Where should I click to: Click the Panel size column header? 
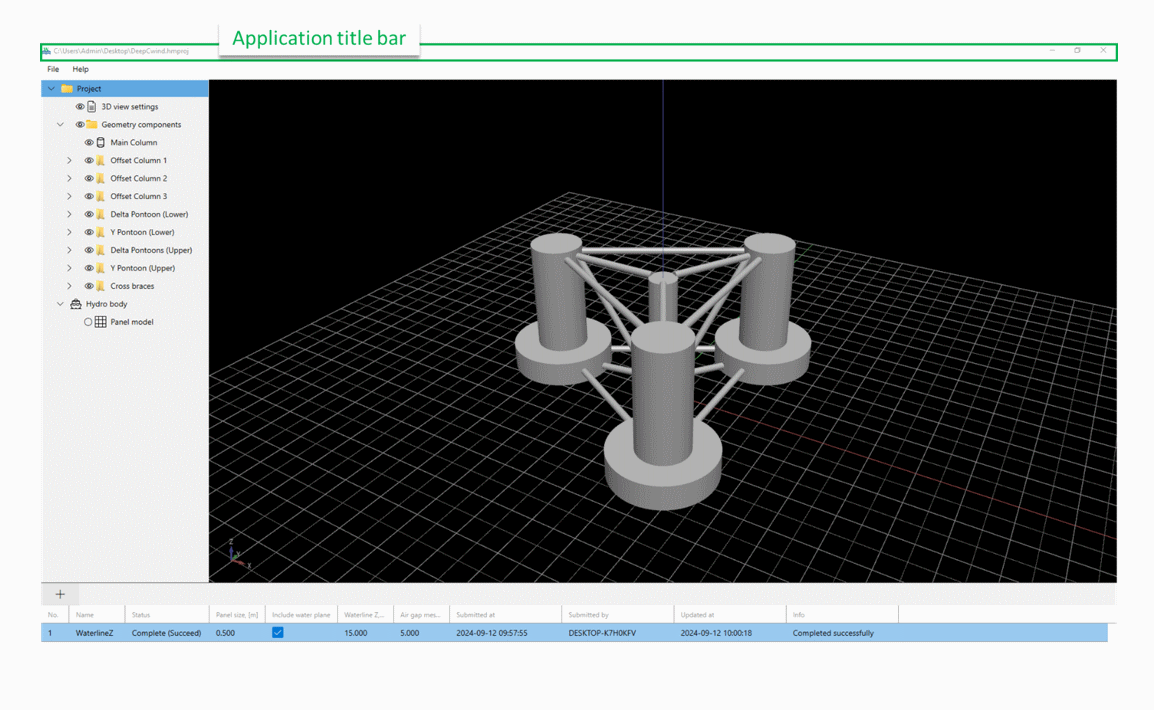tap(236, 615)
